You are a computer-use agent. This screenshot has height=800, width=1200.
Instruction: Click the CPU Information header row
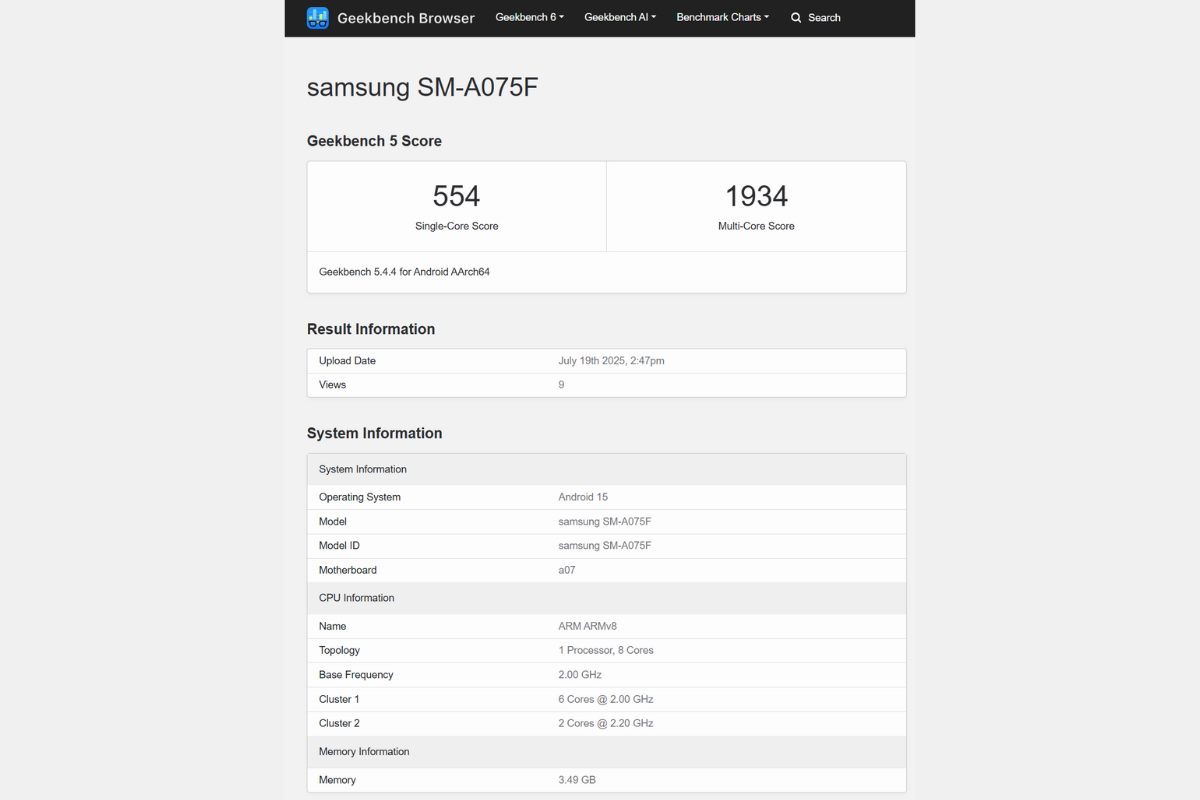(x=606, y=598)
